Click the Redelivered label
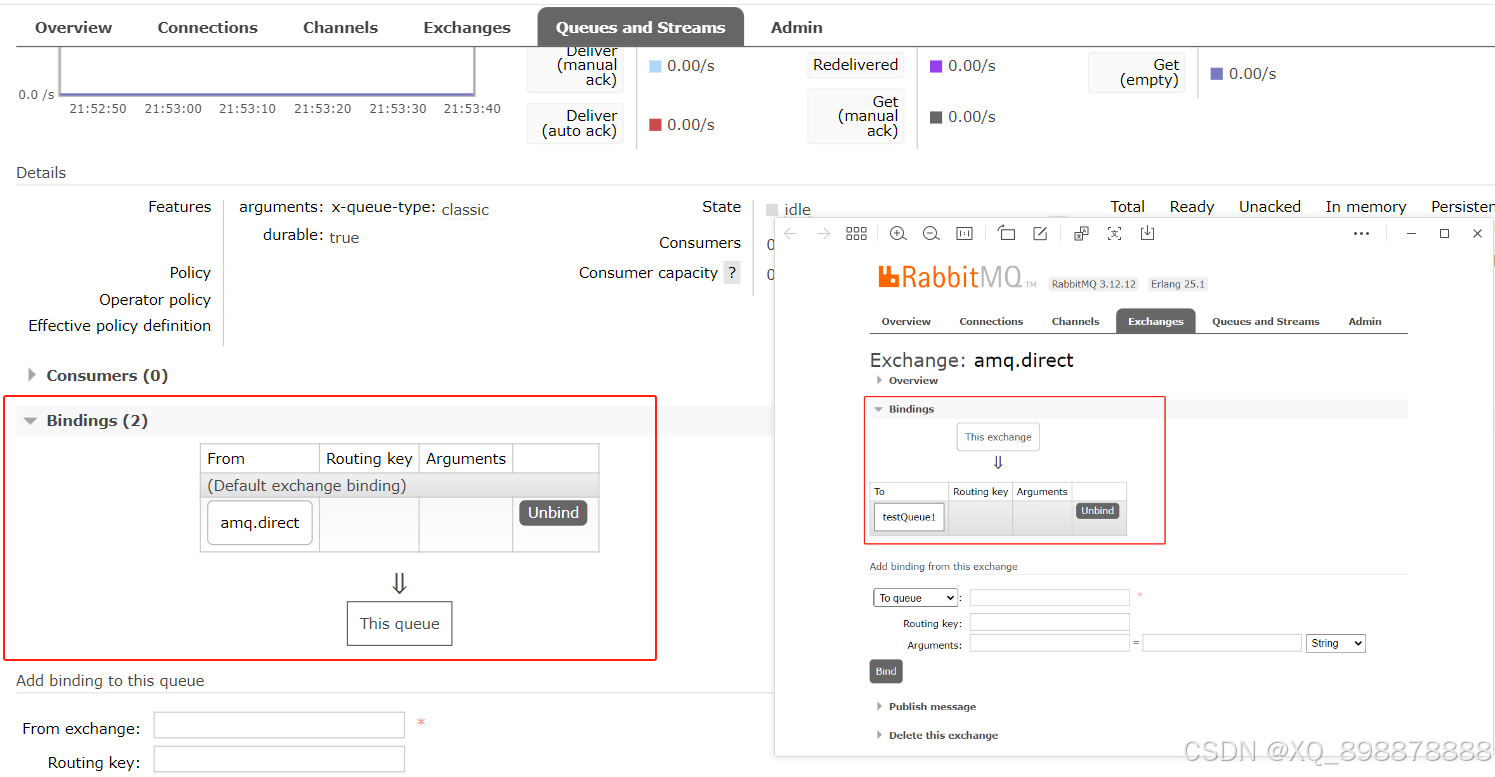 [855, 65]
